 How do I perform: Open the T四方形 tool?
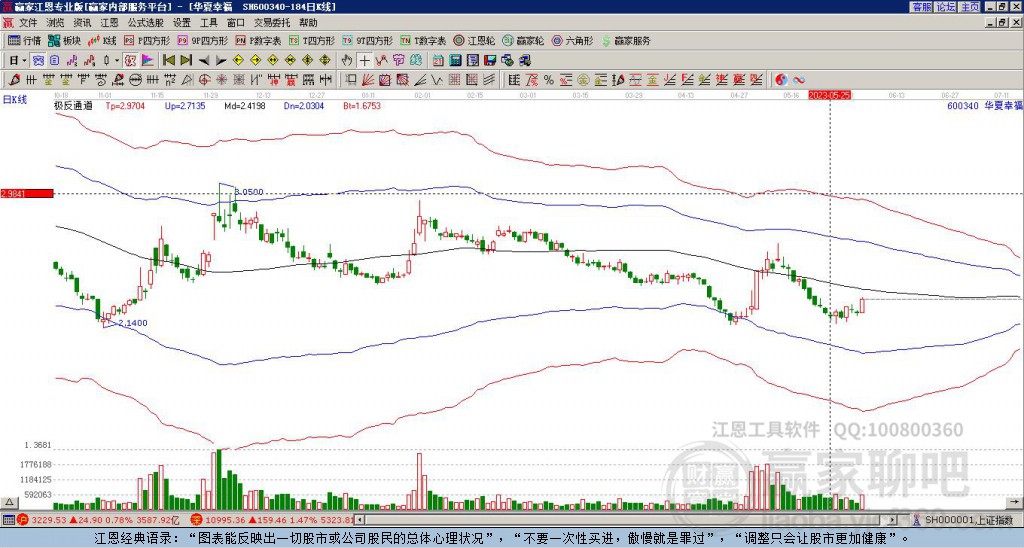pos(312,40)
